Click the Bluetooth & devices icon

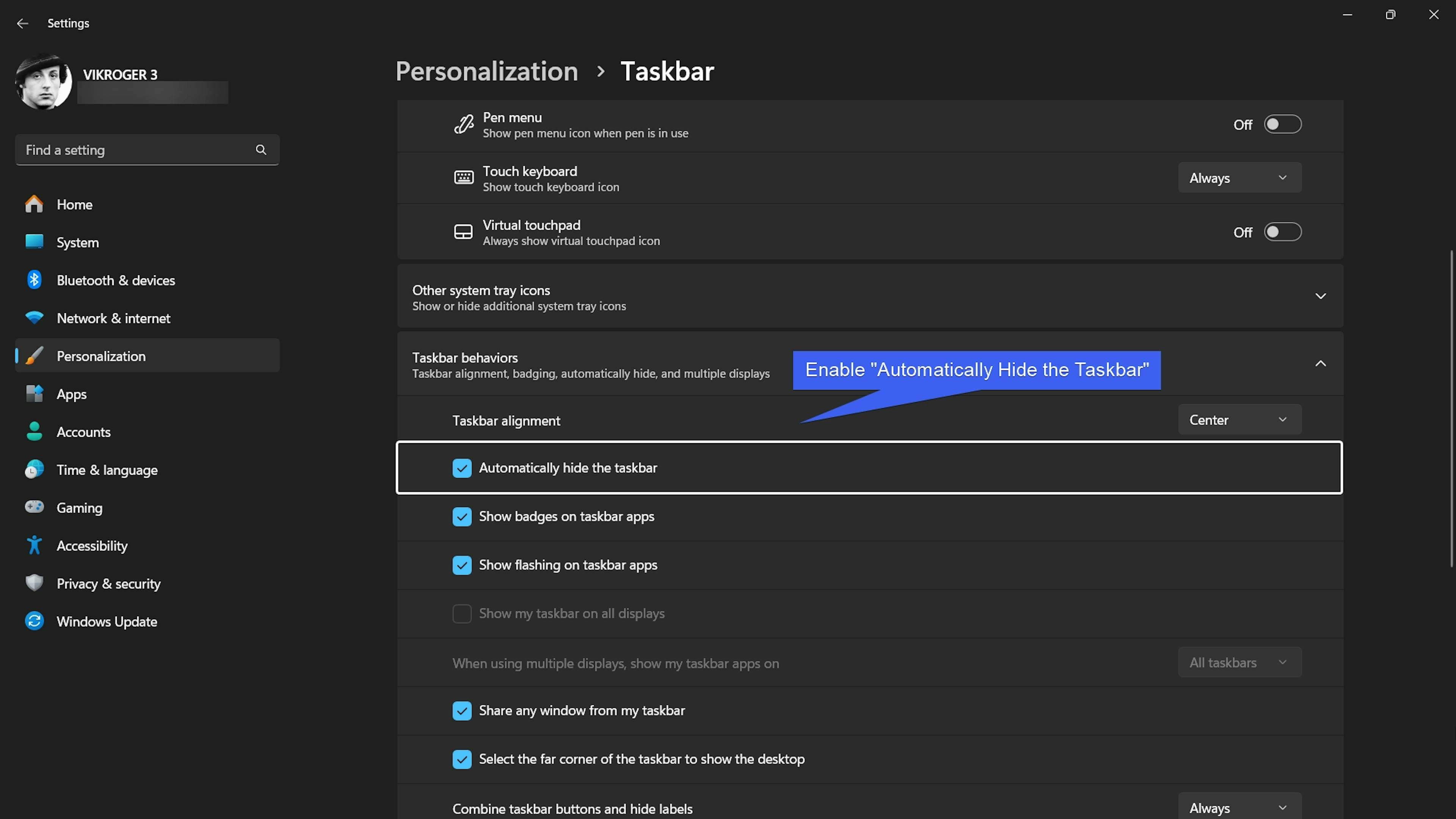(34, 280)
